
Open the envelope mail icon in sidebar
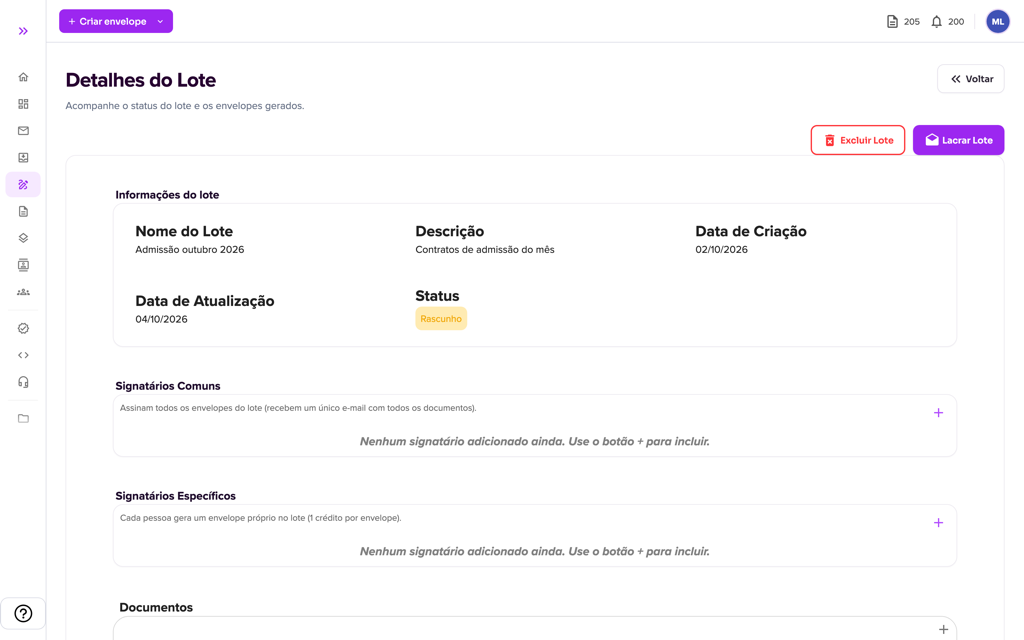[23, 131]
